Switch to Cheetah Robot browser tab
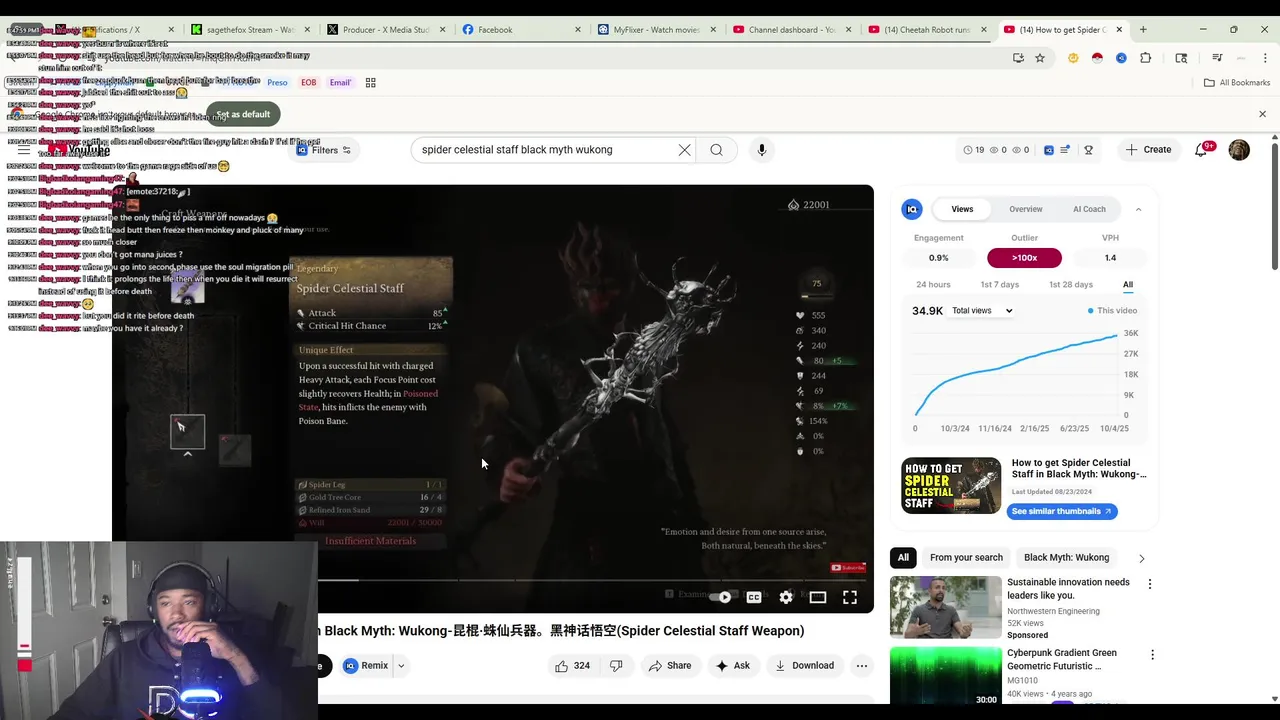The width and height of the screenshot is (1280, 720). click(x=926, y=30)
